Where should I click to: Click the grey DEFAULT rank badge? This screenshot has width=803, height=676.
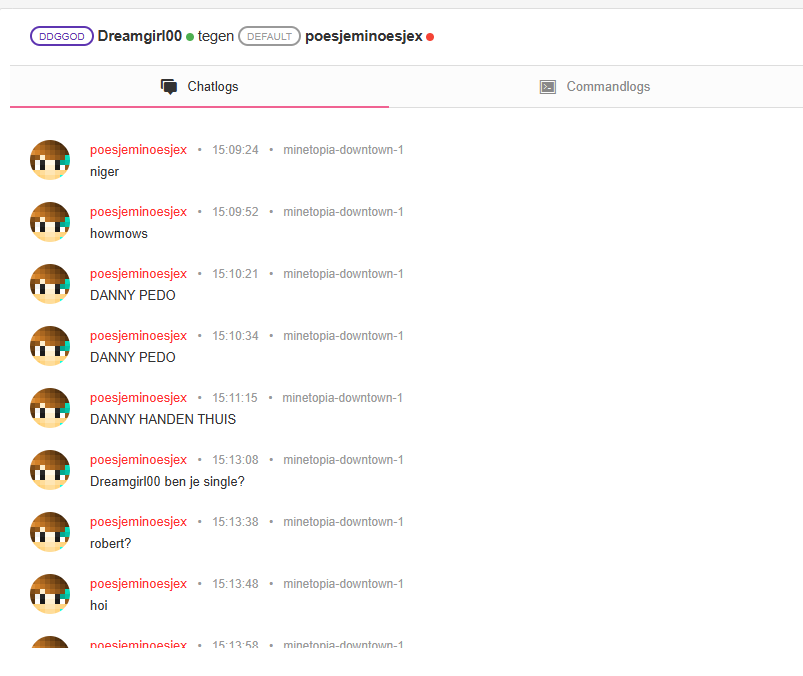(269, 36)
